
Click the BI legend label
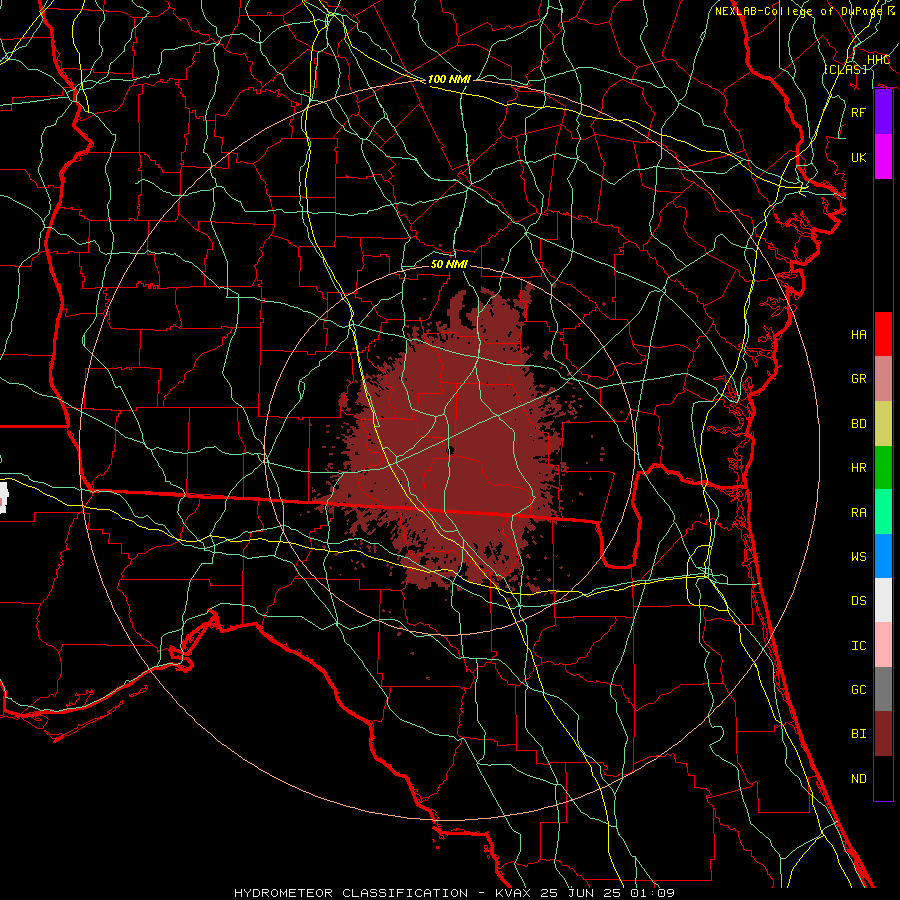coord(859,734)
